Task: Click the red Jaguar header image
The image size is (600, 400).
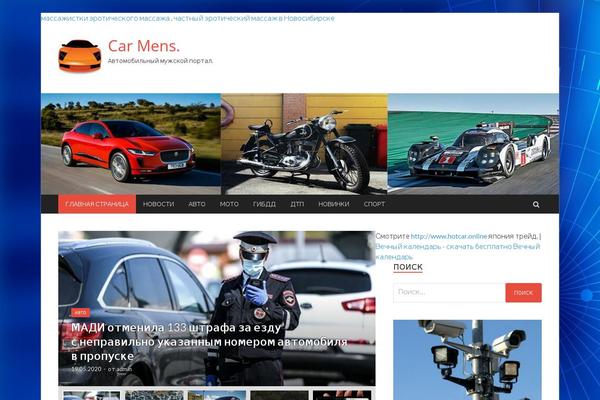Action: pos(131,144)
